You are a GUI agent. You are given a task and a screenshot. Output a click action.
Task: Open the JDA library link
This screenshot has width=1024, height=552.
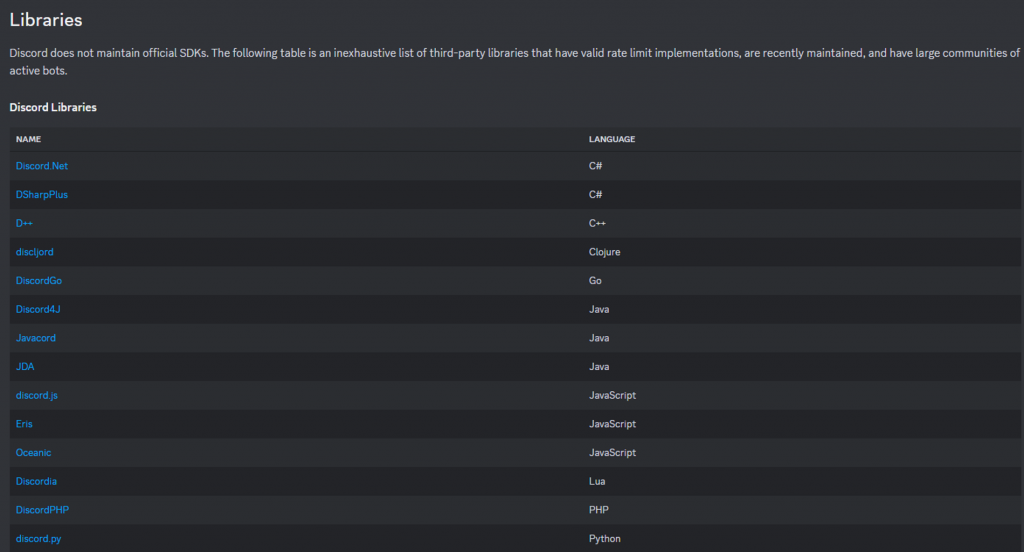click(25, 366)
